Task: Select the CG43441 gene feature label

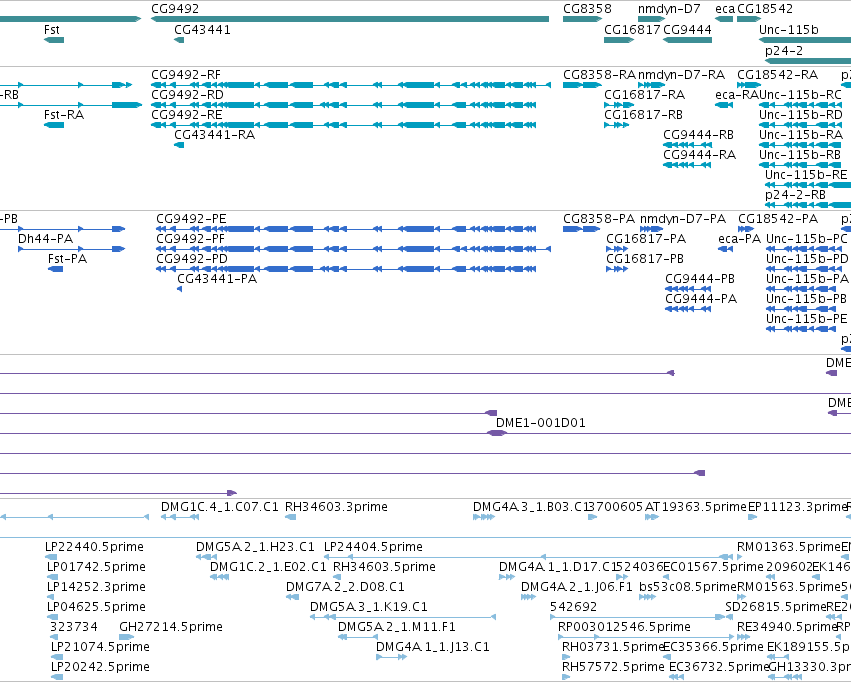Action: [202, 30]
